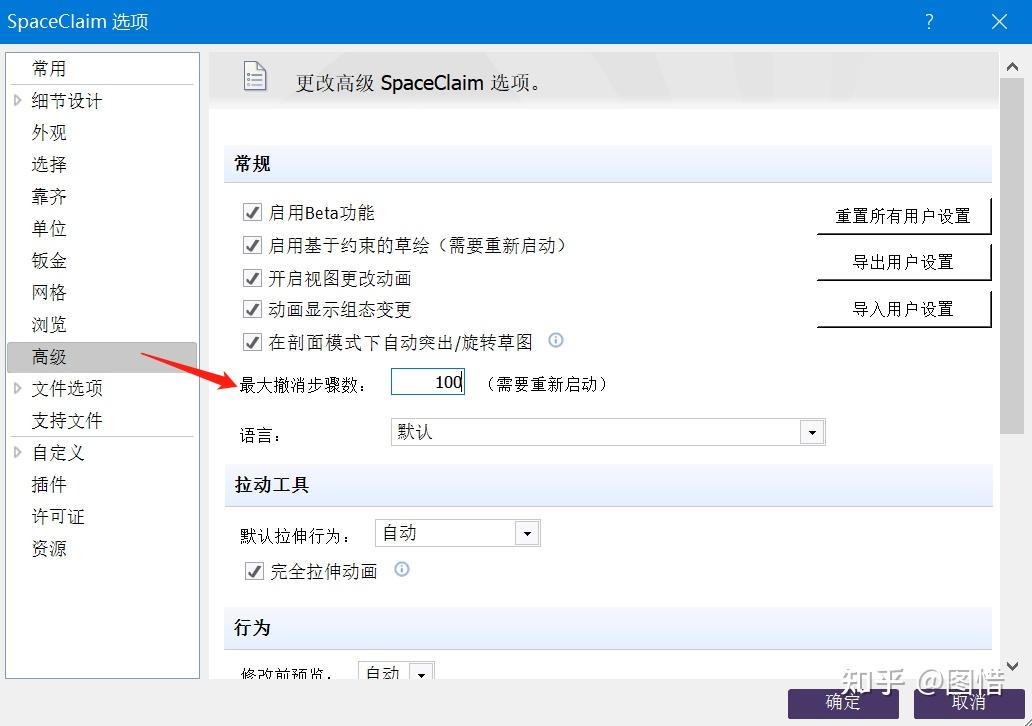Viewport: 1032px width, 726px height.
Task: Click the 最大撤消步骤数 input field
Action: [427, 381]
